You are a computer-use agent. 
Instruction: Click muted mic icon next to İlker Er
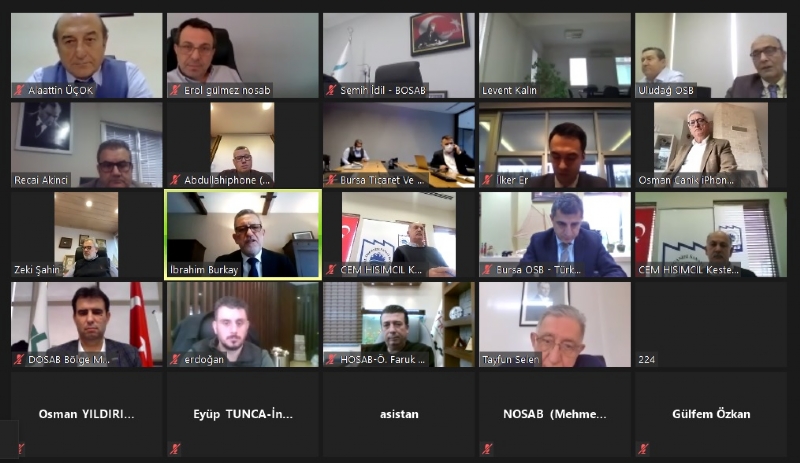point(487,180)
